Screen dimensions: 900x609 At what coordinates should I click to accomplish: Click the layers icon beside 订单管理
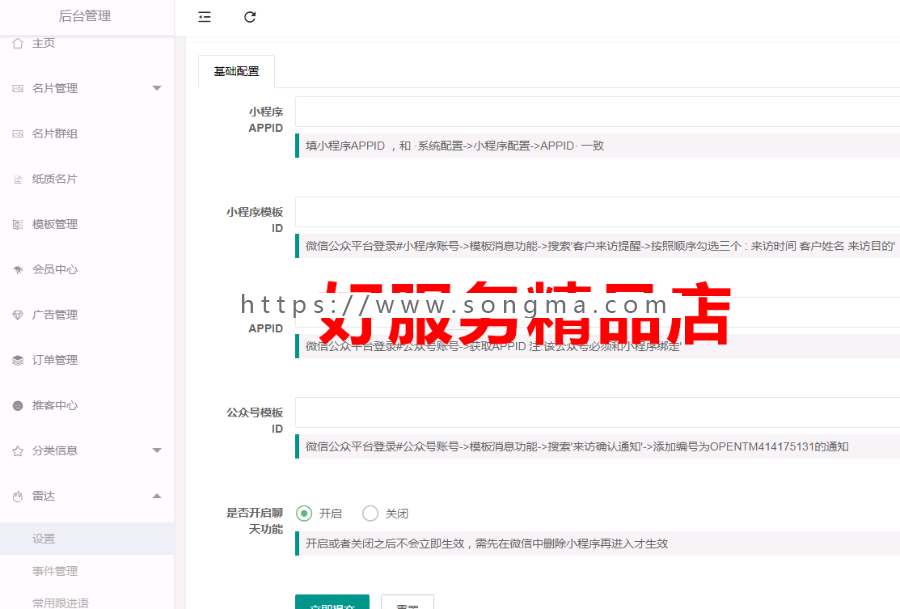(x=18, y=360)
